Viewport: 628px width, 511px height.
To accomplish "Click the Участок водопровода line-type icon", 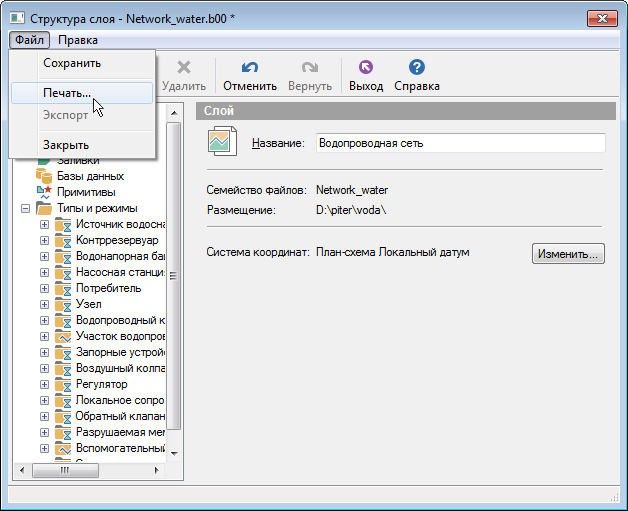I will 63,336.
